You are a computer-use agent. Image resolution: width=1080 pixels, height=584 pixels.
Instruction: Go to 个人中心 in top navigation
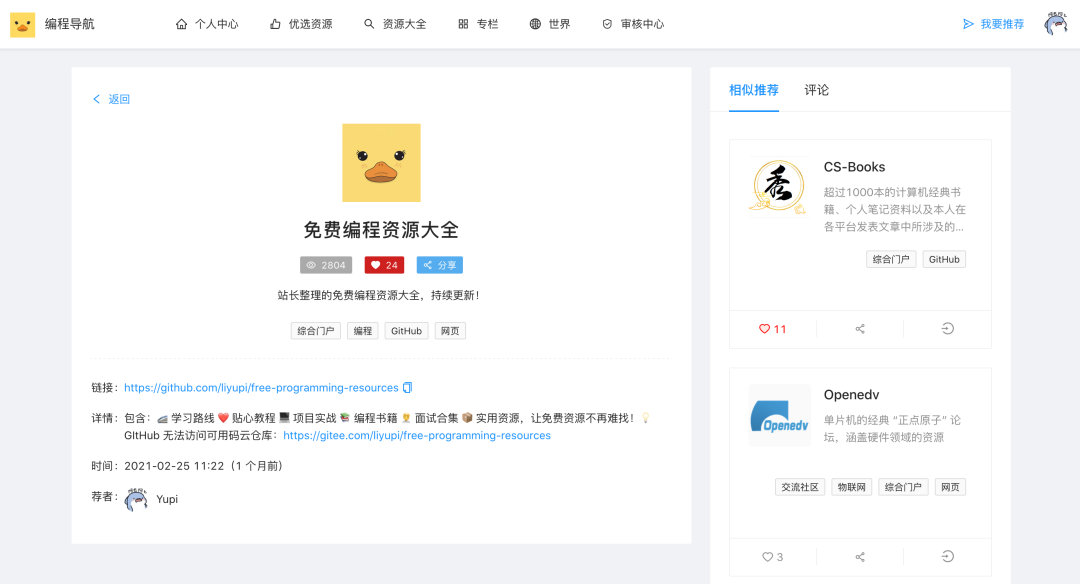tap(207, 24)
